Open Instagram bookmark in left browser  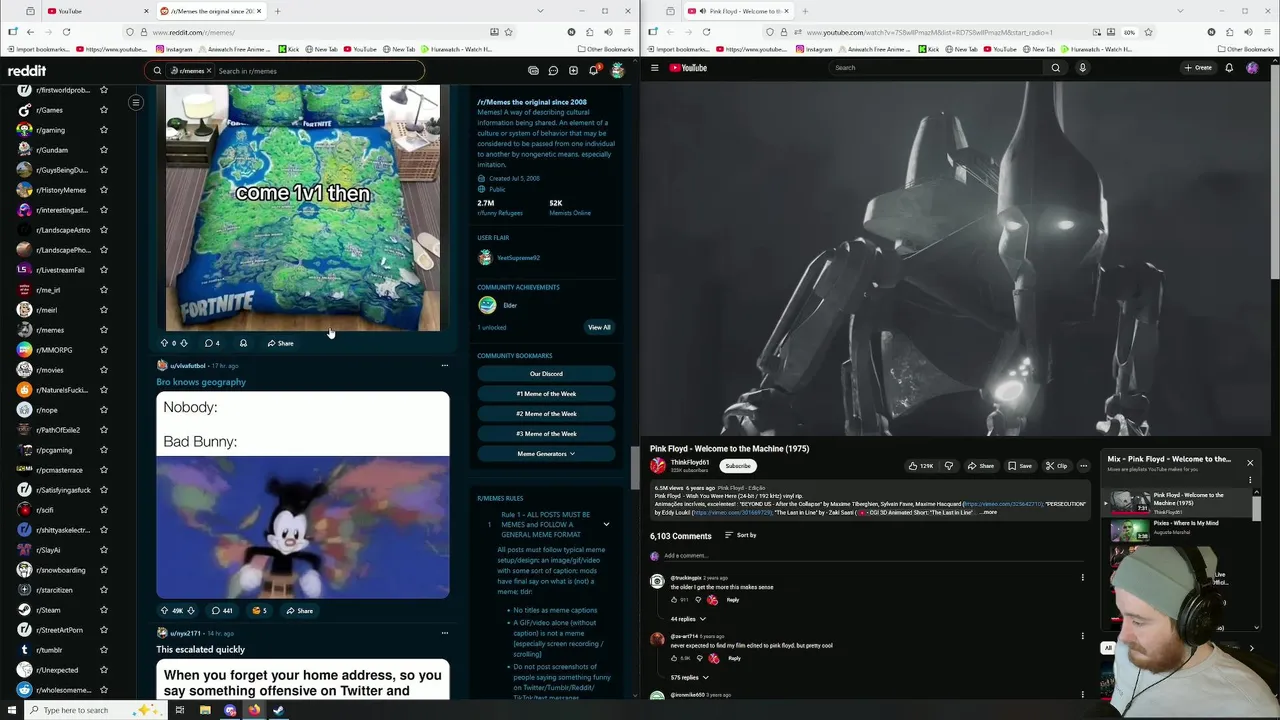[174, 49]
